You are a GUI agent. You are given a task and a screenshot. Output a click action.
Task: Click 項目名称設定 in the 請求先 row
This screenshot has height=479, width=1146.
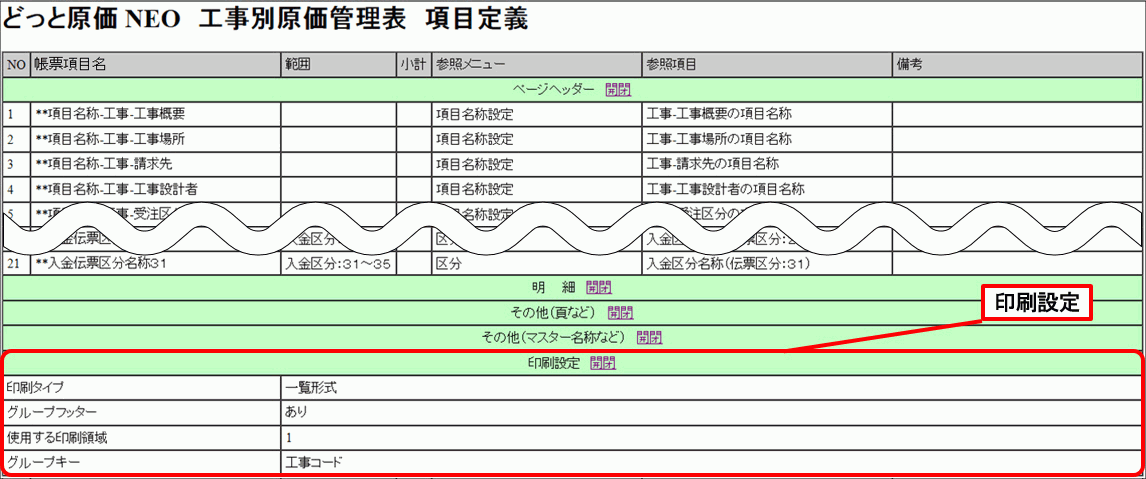pyautogui.click(x=536, y=164)
